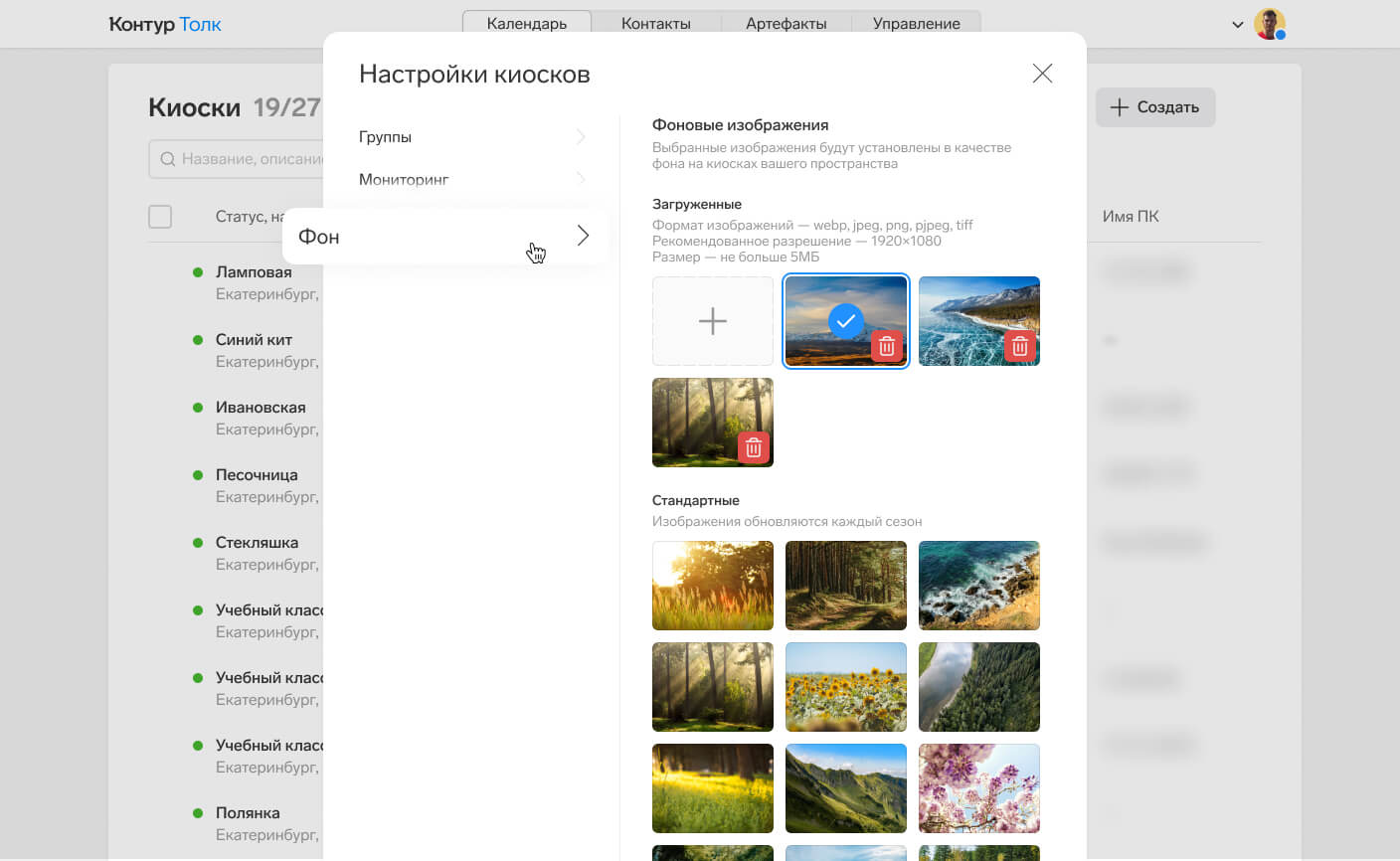Select the standard yellow meadow image
This screenshot has width=1400, height=861.
point(713,788)
